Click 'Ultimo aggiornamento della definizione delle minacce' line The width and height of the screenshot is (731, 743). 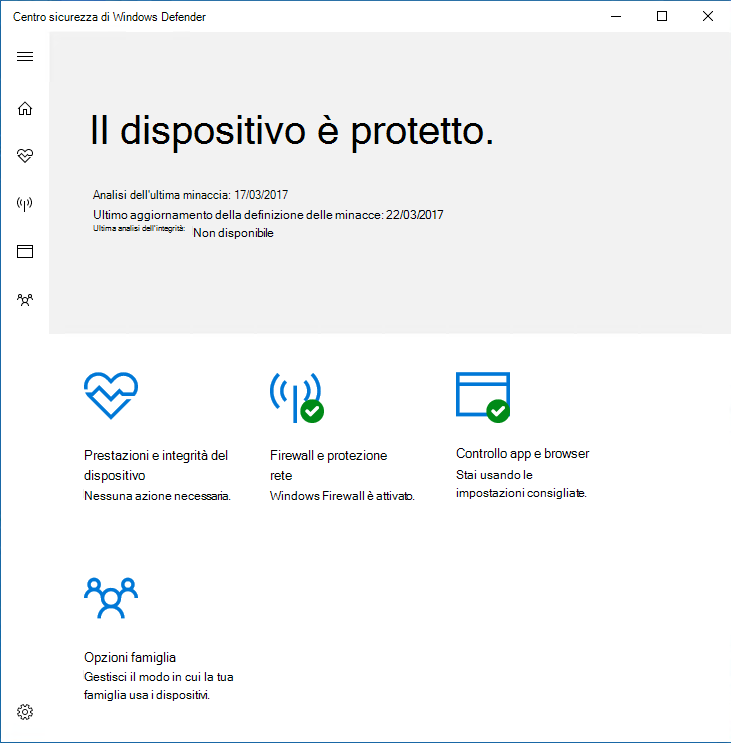pyautogui.click(x=268, y=215)
